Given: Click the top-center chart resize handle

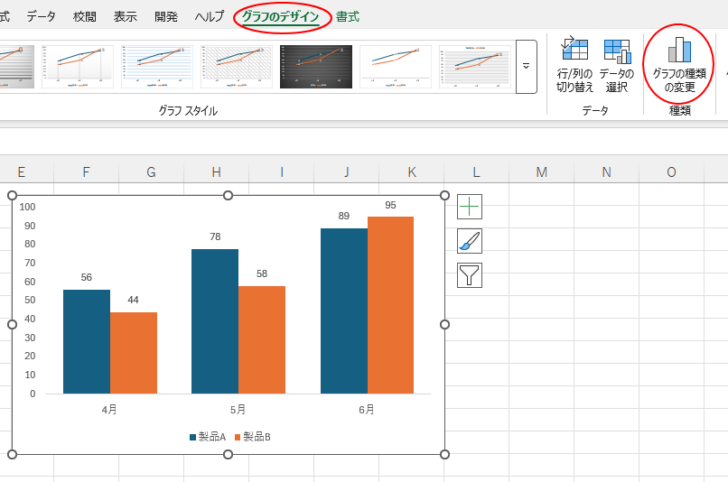Looking at the screenshot, I should point(228,195).
